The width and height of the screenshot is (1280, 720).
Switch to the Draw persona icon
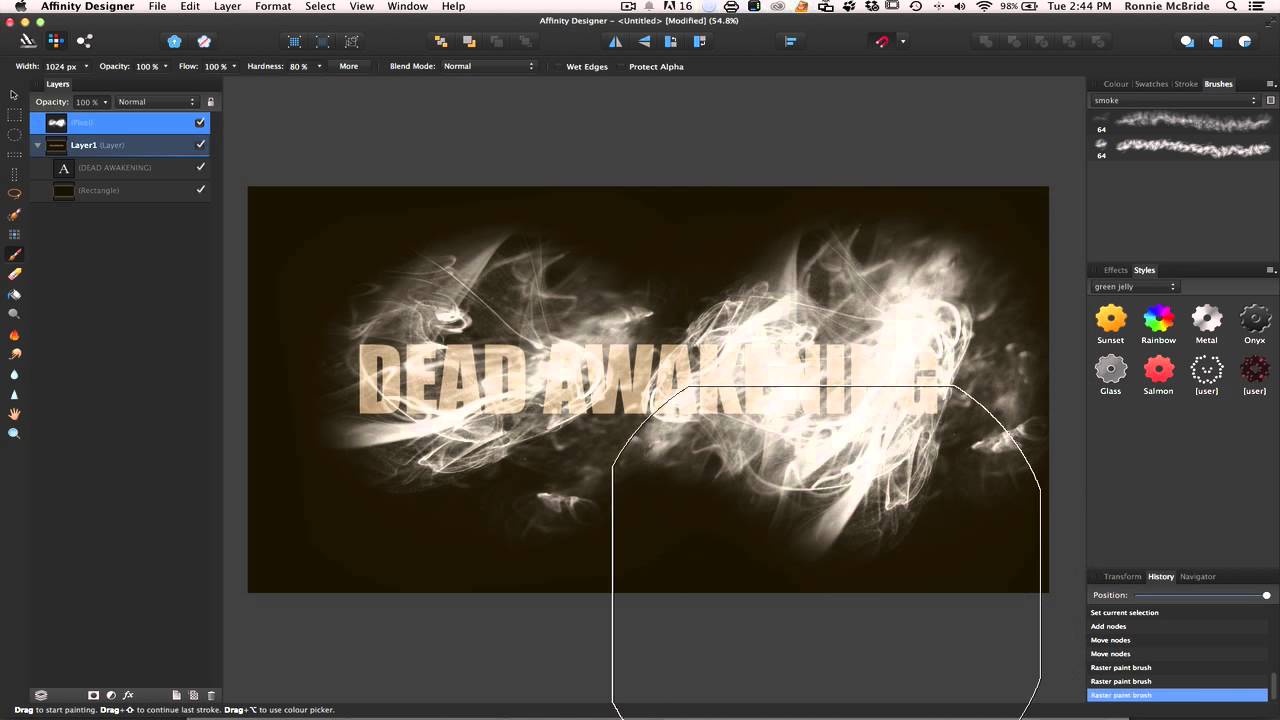(x=27, y=41)
